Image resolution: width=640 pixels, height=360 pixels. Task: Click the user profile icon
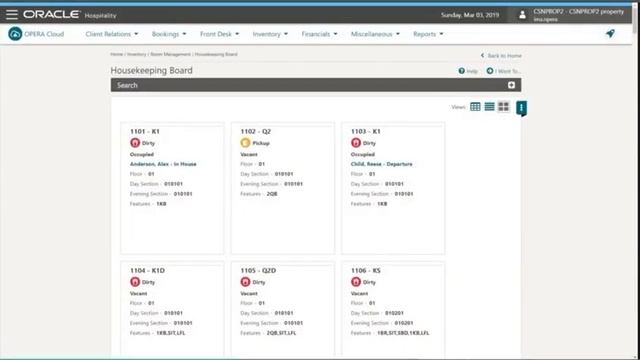[522, 15]
